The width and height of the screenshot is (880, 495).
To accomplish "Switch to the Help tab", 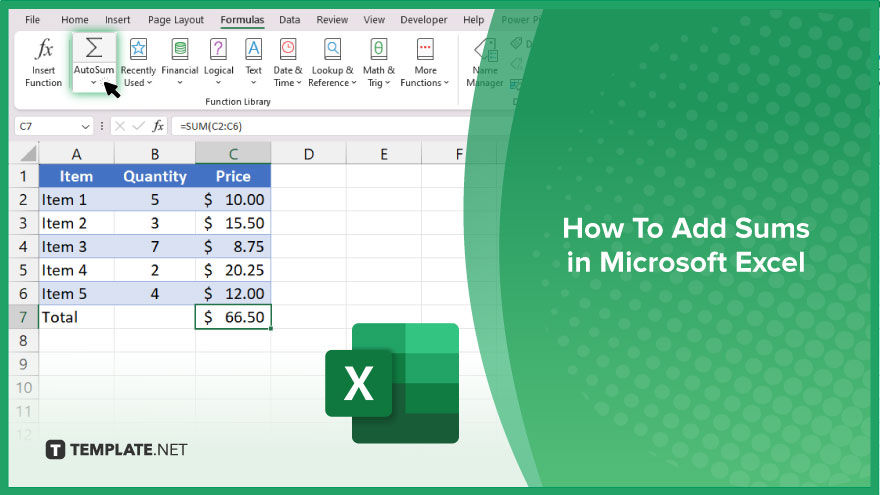I will (473, 20).
